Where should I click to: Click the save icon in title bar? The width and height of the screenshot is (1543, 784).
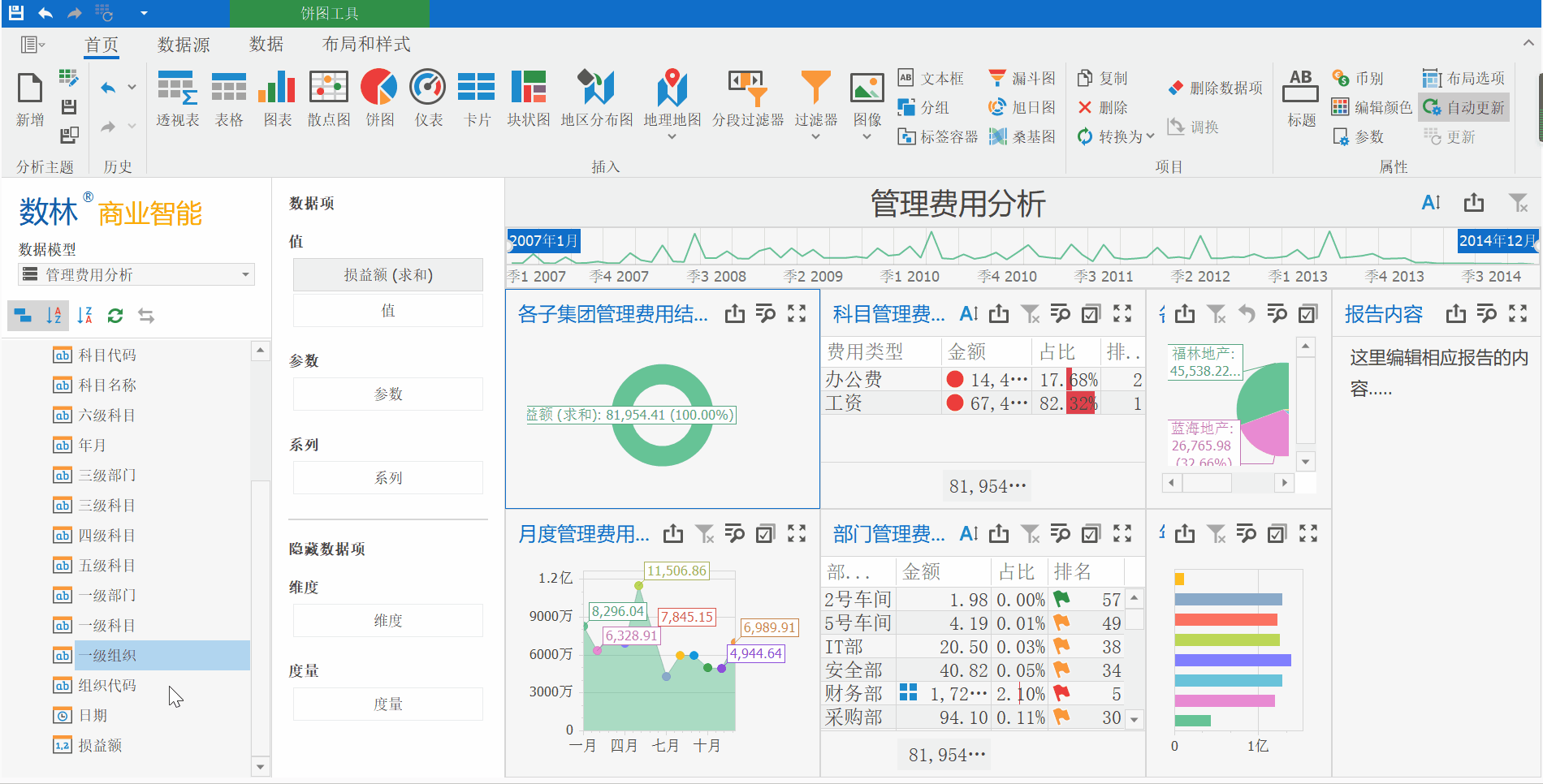(15, 13)
